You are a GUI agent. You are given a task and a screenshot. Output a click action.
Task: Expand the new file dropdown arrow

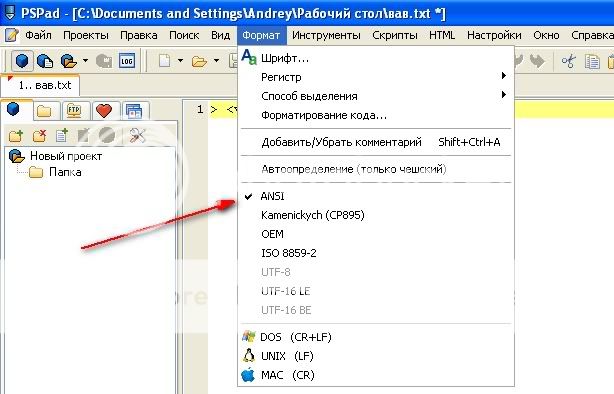click(180, 61)
